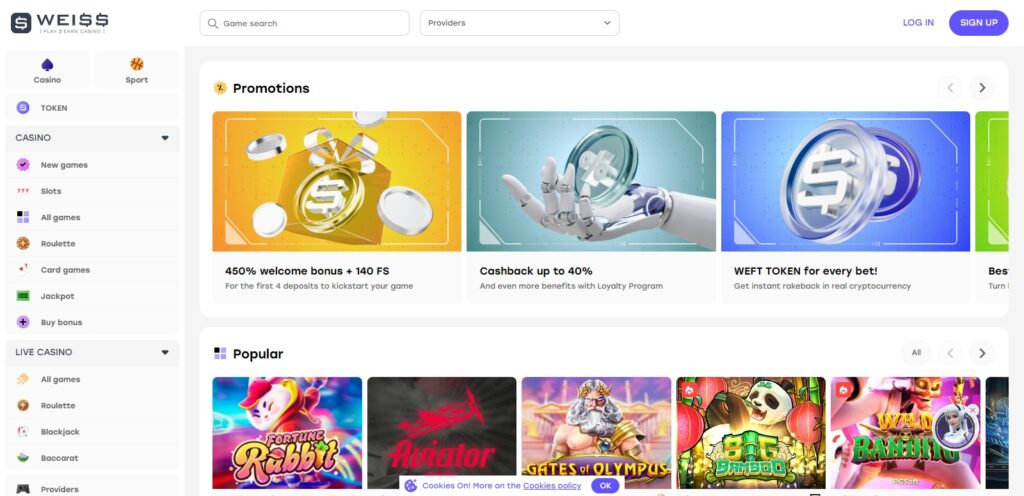1024x496 pixels.
Task: Go to next Popular games
Action: pyautogui.click(x=982, y=353)
